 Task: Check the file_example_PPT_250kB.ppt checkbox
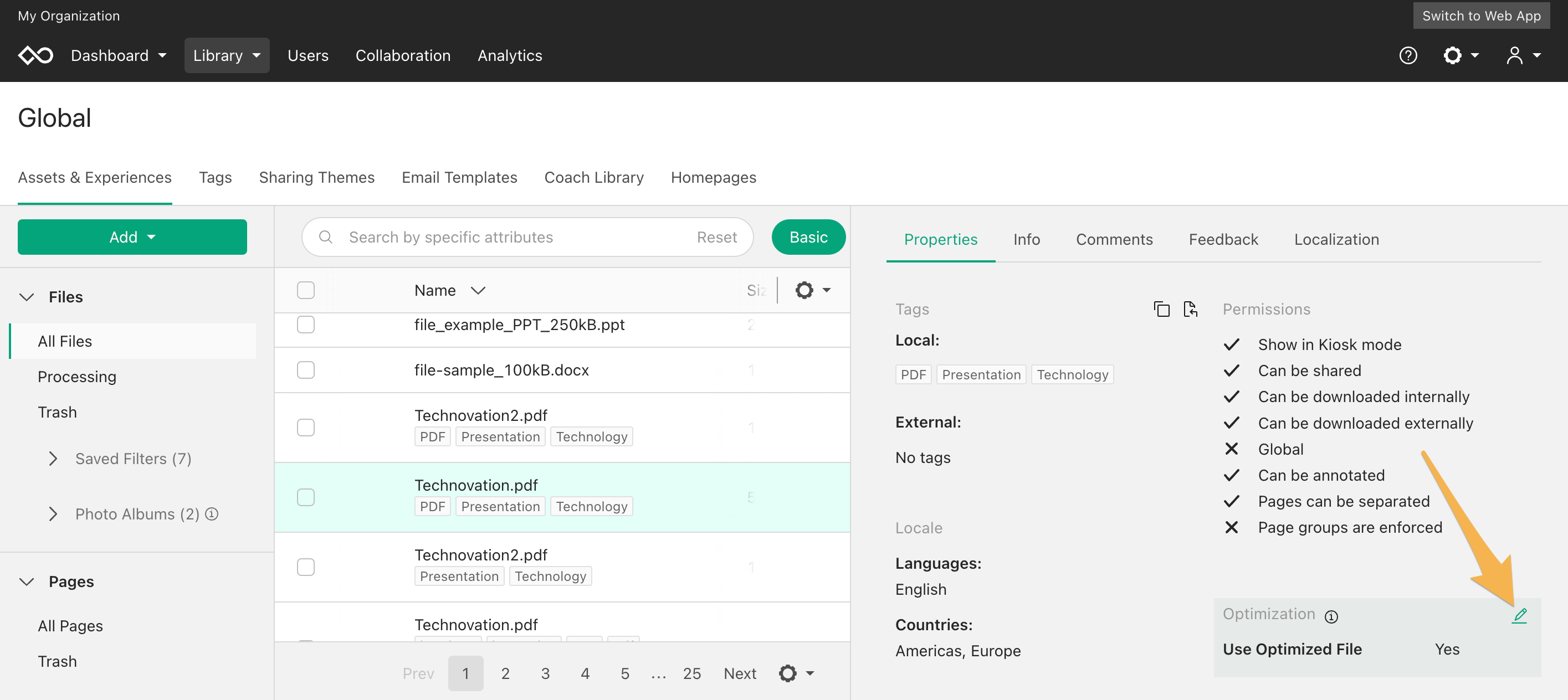[305, 325]
